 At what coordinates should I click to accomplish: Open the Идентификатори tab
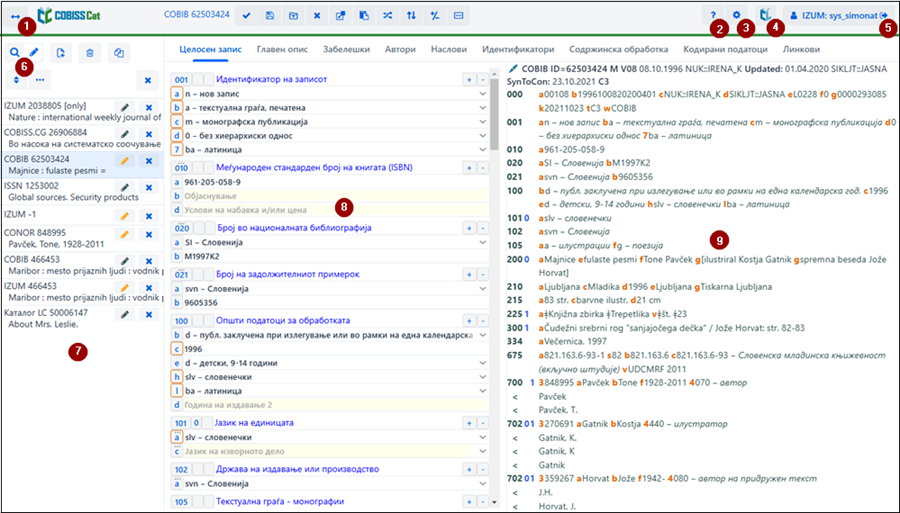tap(518, 49)
